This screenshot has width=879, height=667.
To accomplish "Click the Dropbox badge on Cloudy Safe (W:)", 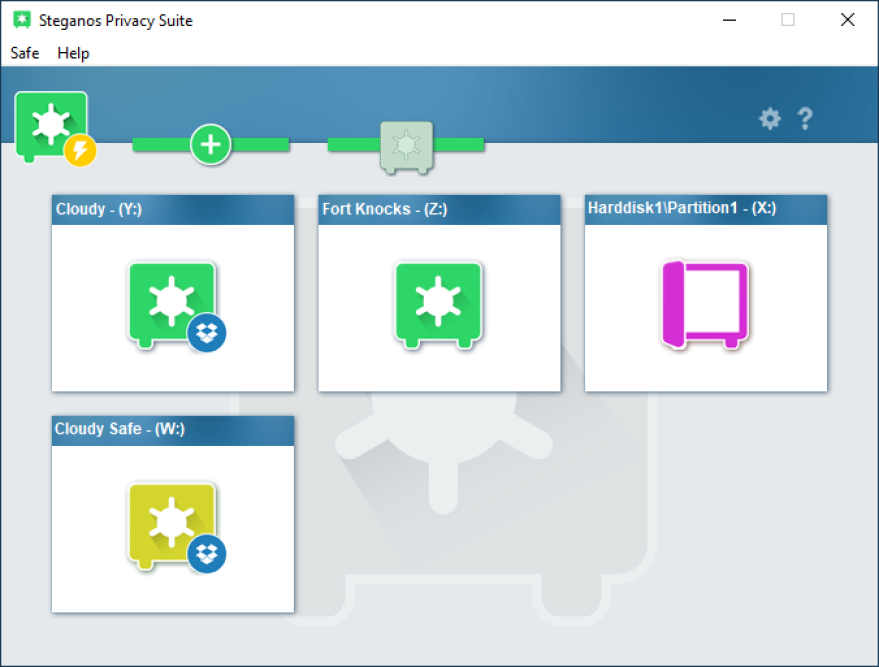I will click(207, 554).
